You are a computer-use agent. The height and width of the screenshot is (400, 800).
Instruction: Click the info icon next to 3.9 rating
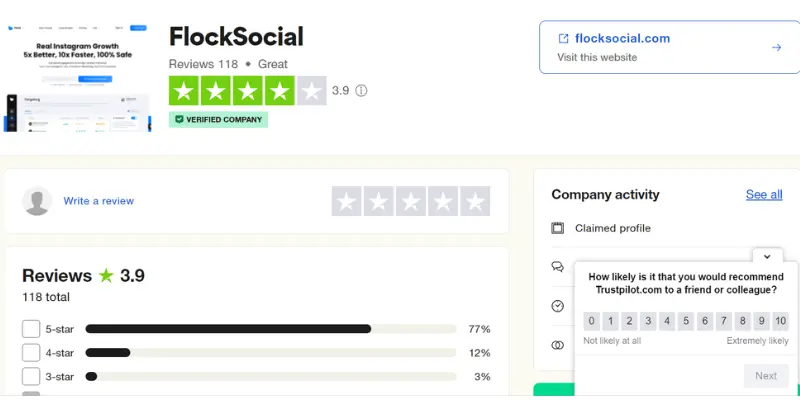pos(361,91)
